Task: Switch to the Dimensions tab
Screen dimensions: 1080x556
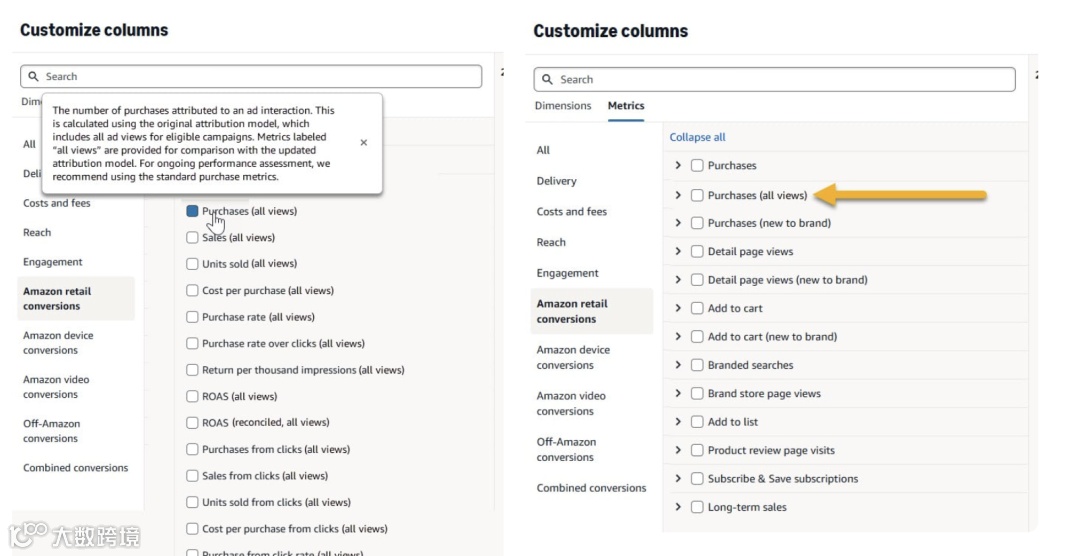Action: tap(563, 106)
